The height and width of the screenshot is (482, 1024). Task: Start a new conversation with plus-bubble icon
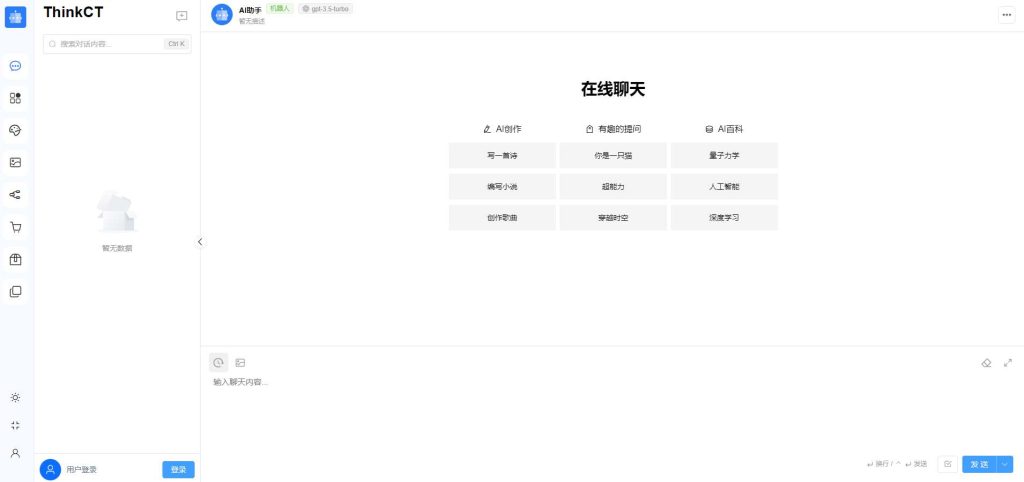(182, 16)
